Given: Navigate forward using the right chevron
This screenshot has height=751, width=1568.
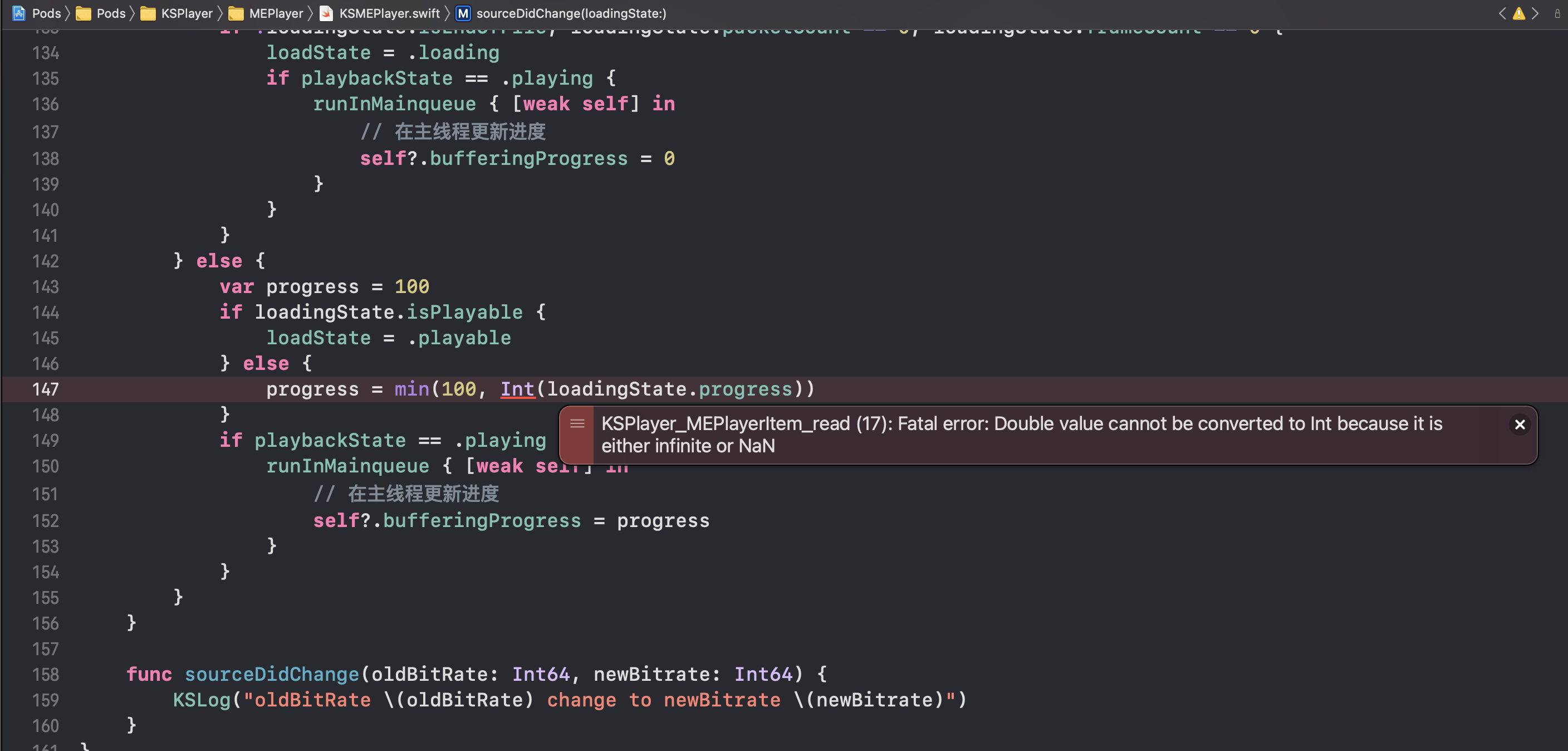Looking at the screenshot, I should 1536,13.
